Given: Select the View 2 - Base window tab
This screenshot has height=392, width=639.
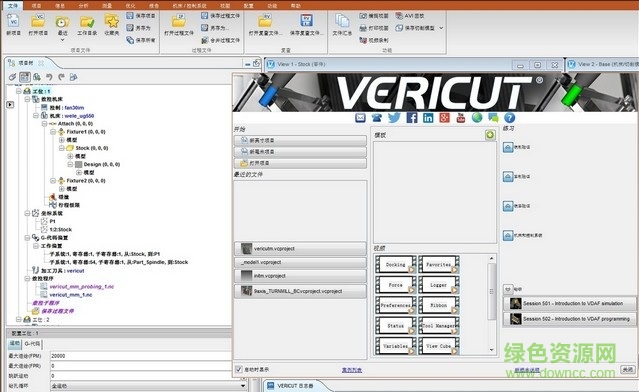Looking at the screenshot, I should pos(604,64).
